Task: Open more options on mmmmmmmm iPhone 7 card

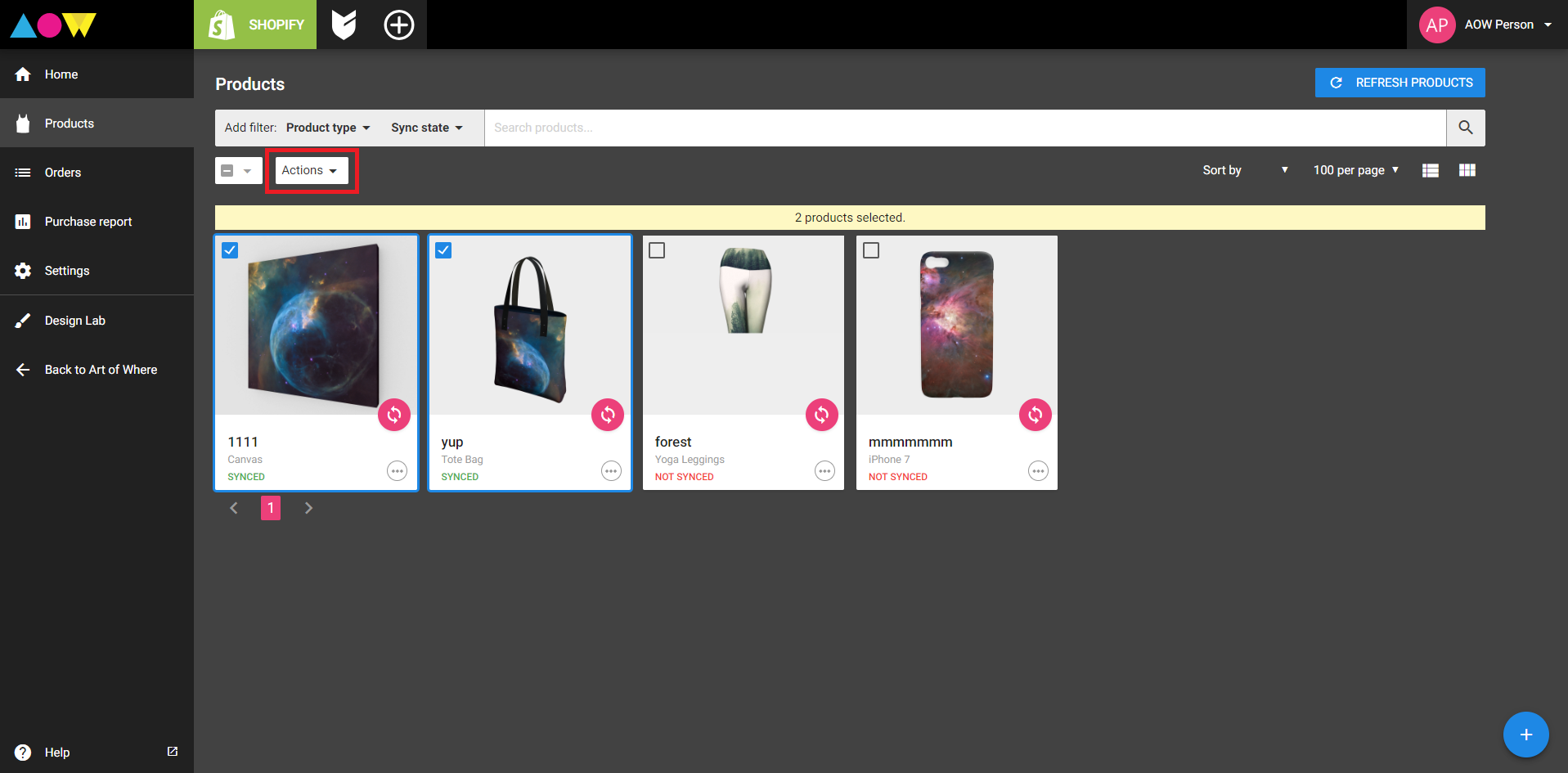Action: pos(1038,471)
